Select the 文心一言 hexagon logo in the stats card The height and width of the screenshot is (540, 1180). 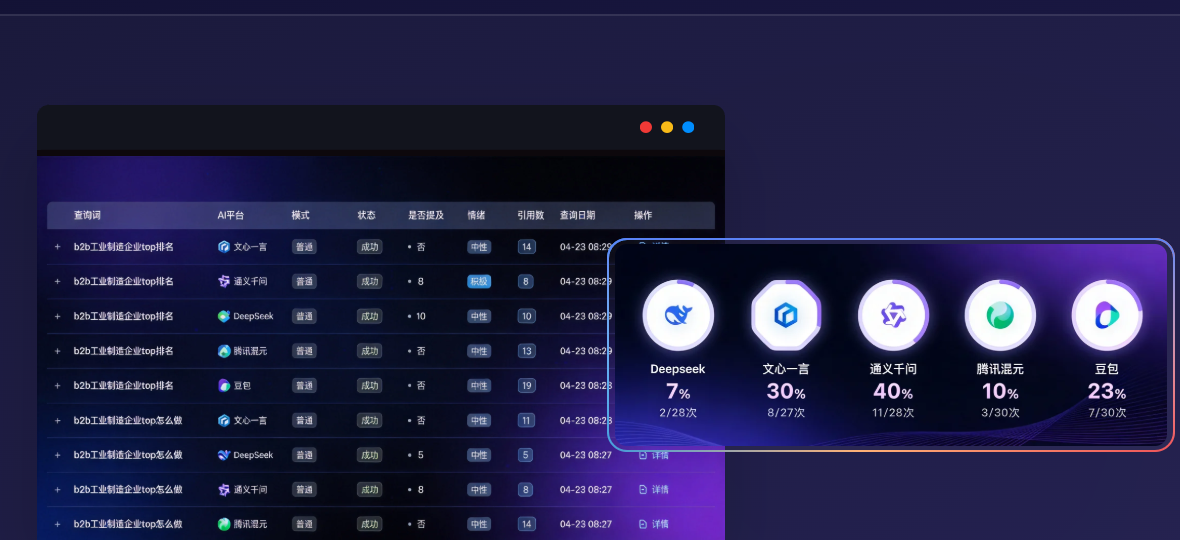(x=786, y=315)
